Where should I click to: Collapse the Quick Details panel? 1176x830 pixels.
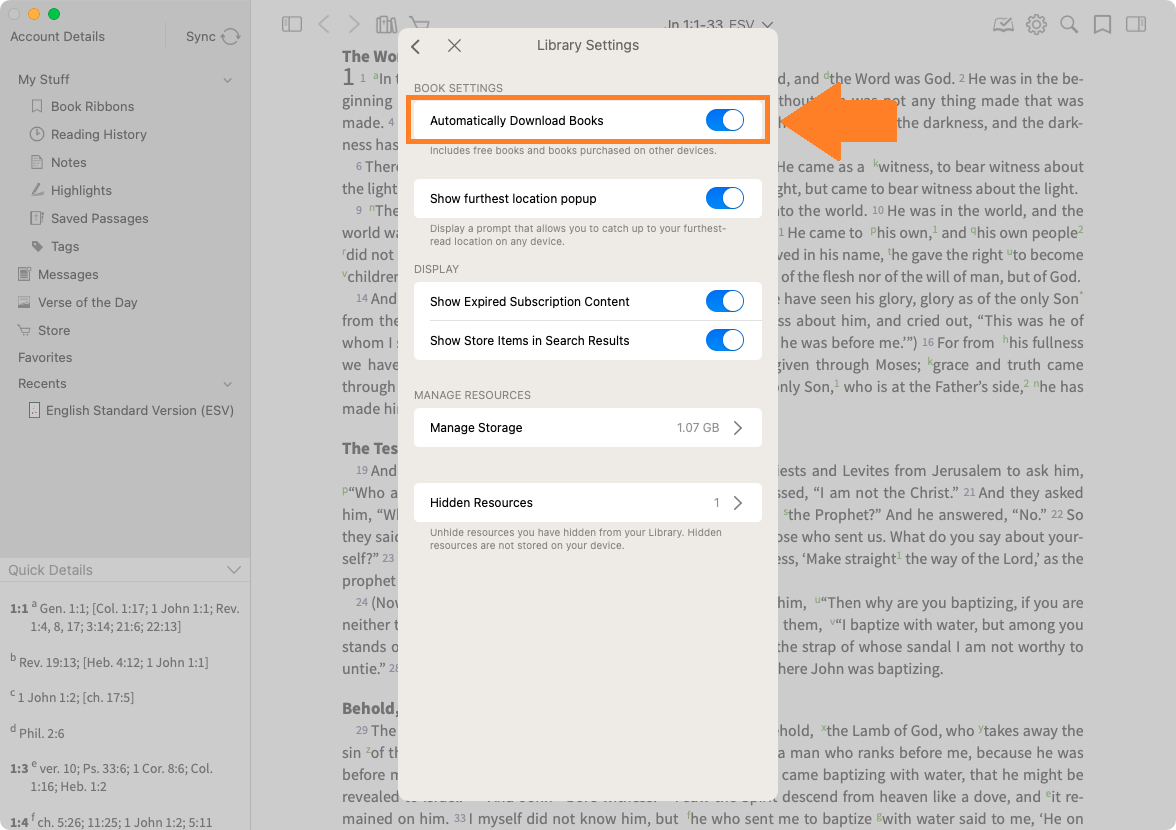(234, 570)
